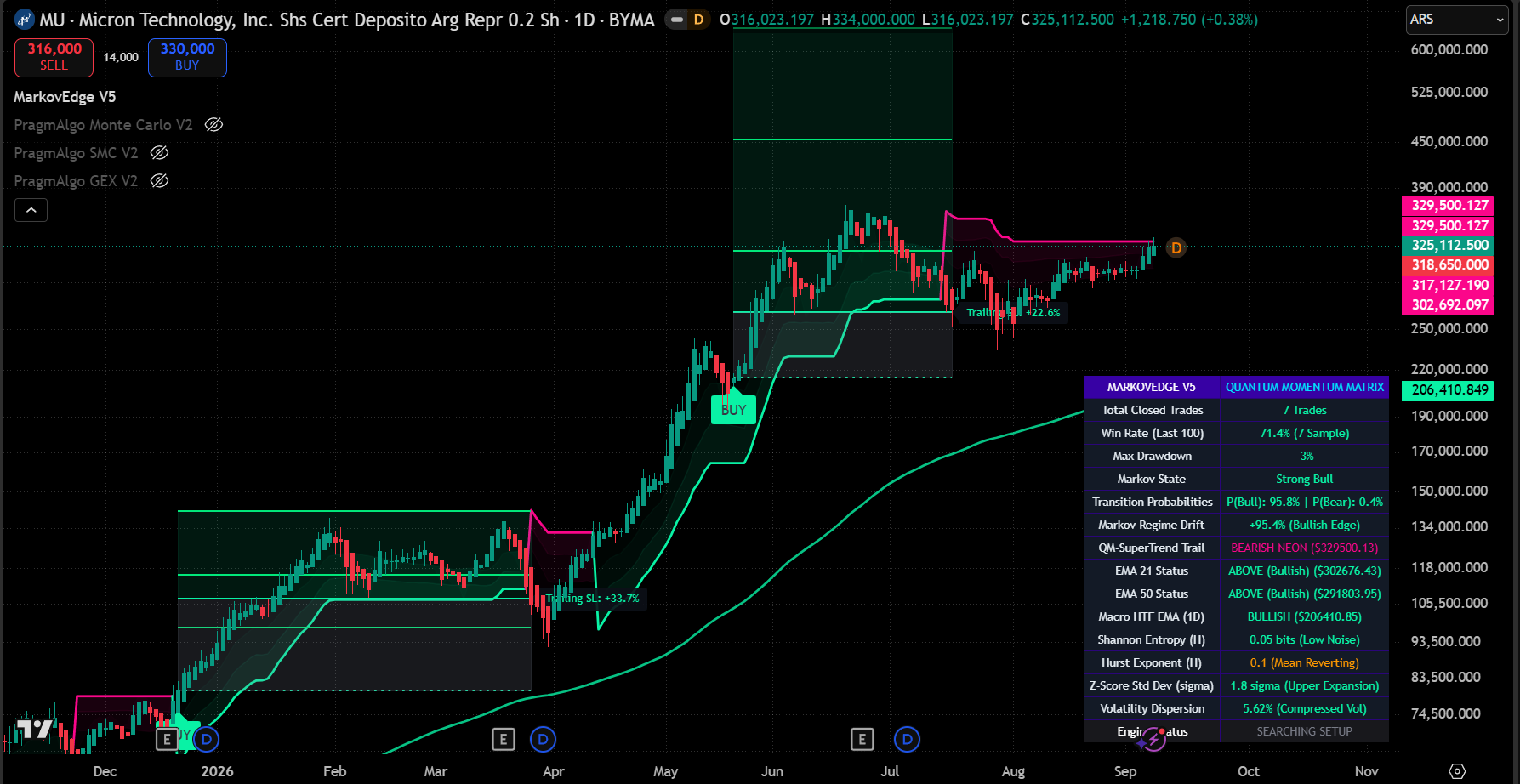Viewport: 1520px width, 784px height.
Task: Click the grey minus market status pill
Action: [x=677, y=20]
